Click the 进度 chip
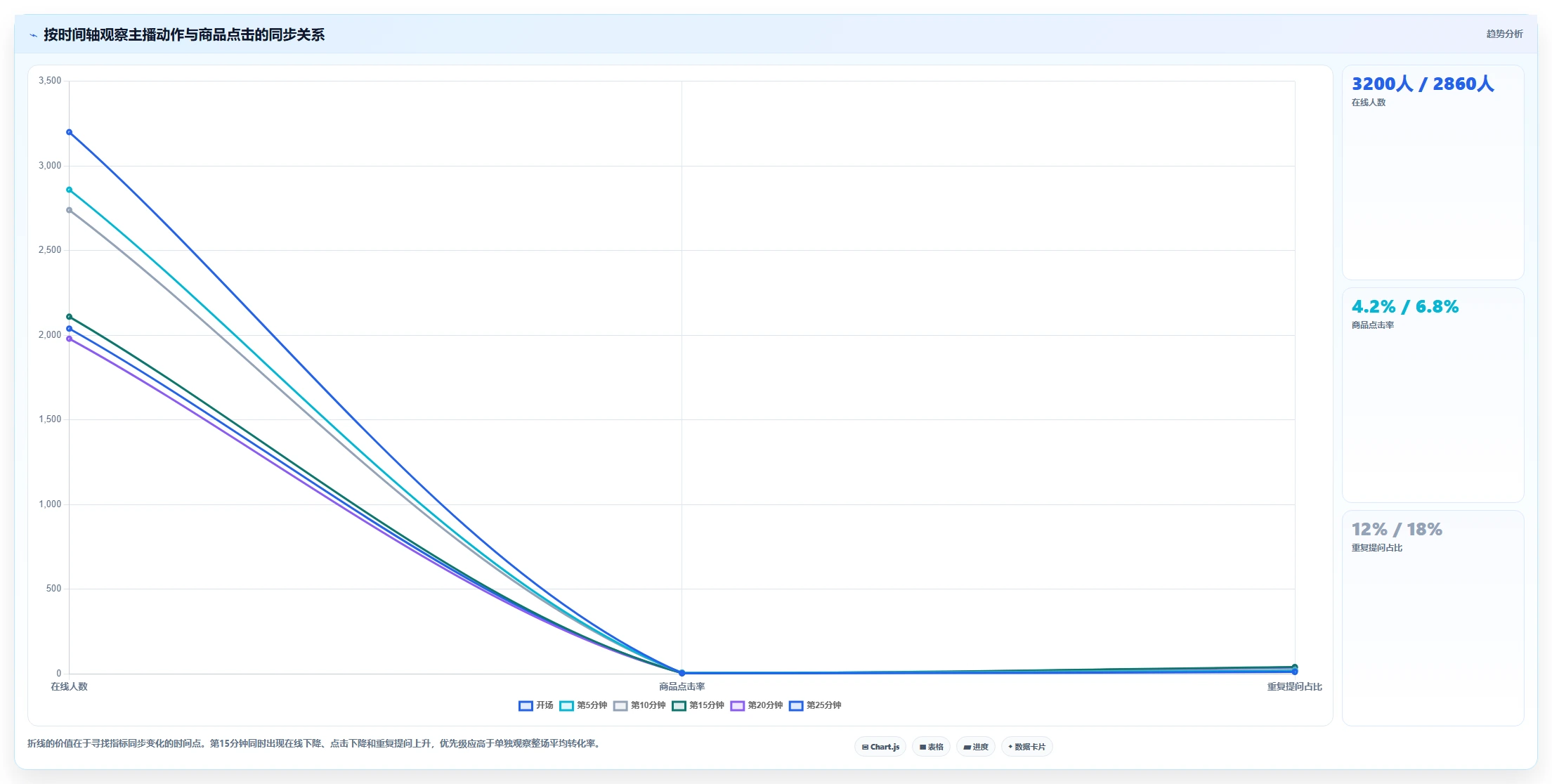The image size is (1552, 784). (x=976, y=747)
